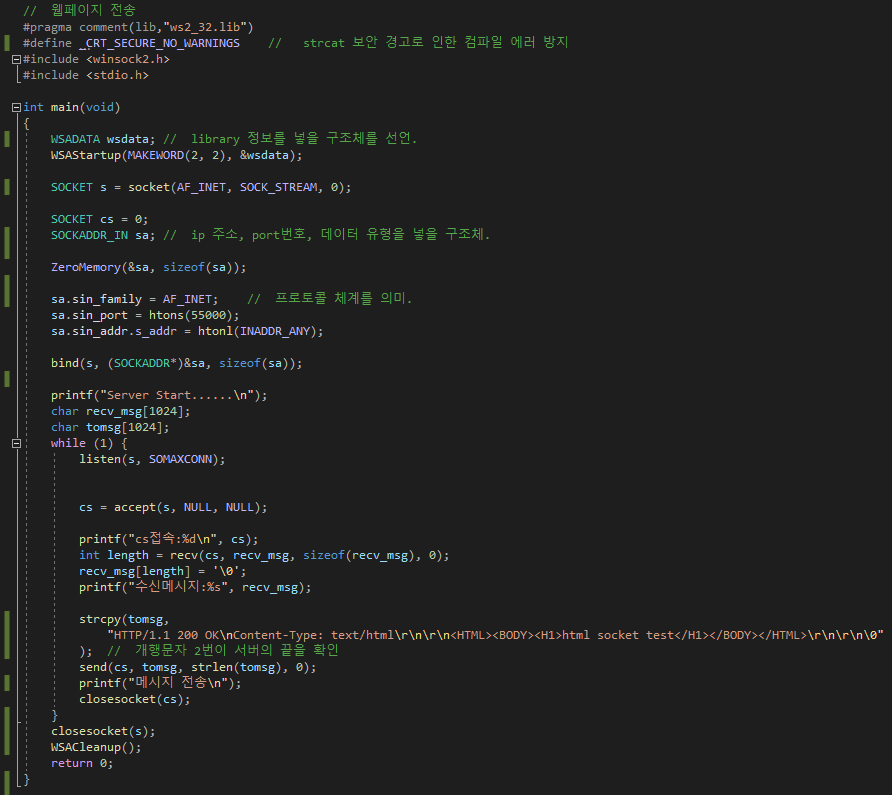Click the return 0; statement
Screen dimensions: 892x795
(82, 763)
